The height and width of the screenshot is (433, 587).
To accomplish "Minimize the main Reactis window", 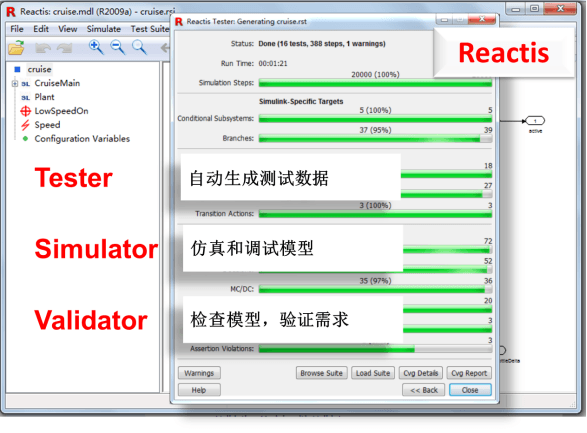I will (x=515, y=9).
